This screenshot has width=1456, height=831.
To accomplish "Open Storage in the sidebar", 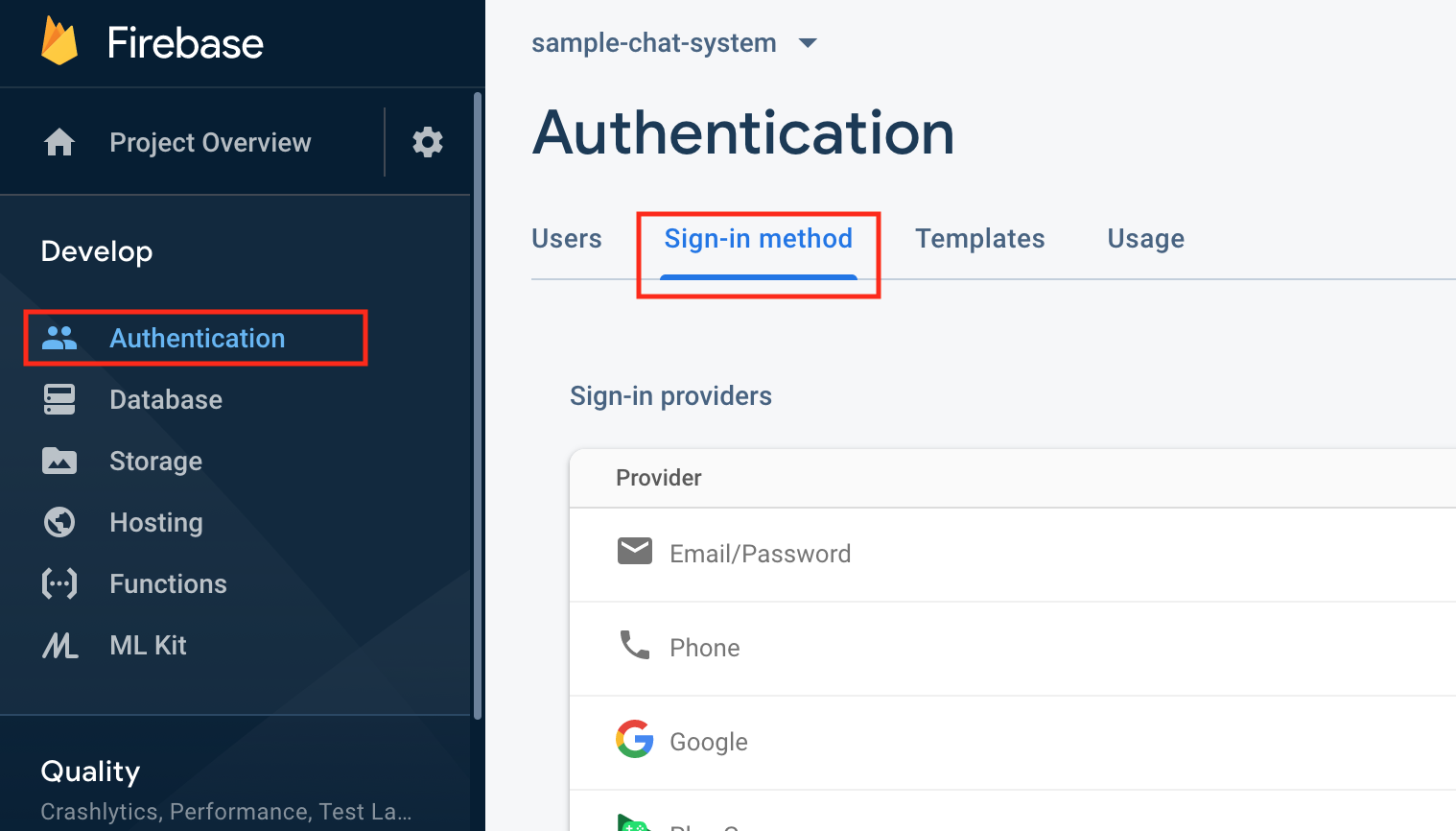I will [x=155, y=461].
